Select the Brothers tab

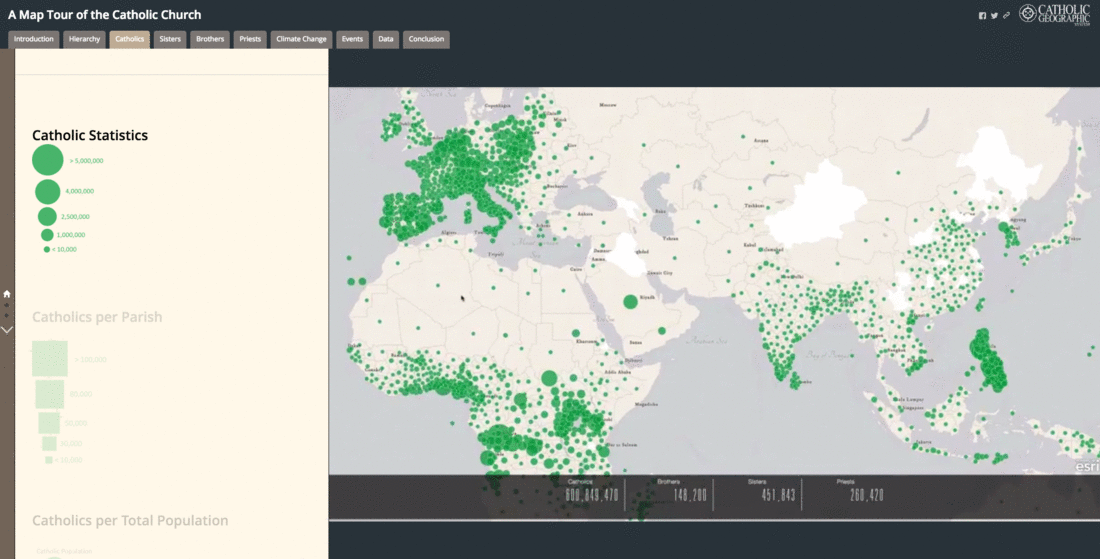coord(210,39)
